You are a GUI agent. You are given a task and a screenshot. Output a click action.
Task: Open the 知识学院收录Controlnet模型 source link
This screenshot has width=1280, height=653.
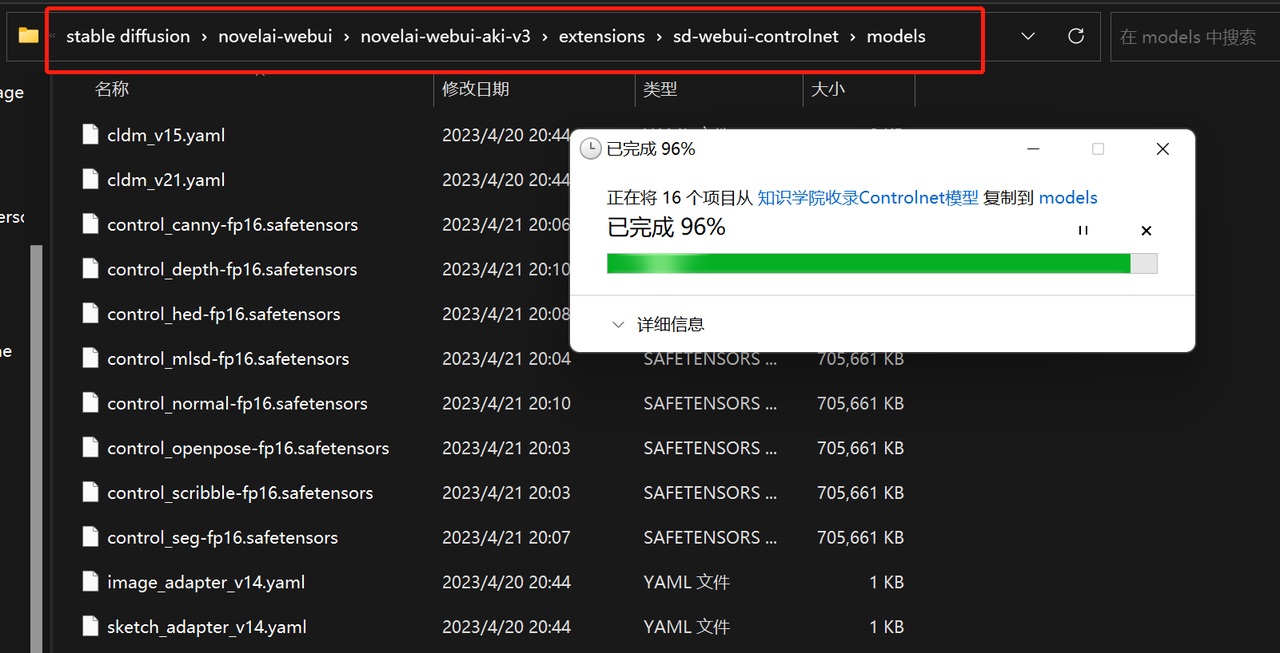868,198
